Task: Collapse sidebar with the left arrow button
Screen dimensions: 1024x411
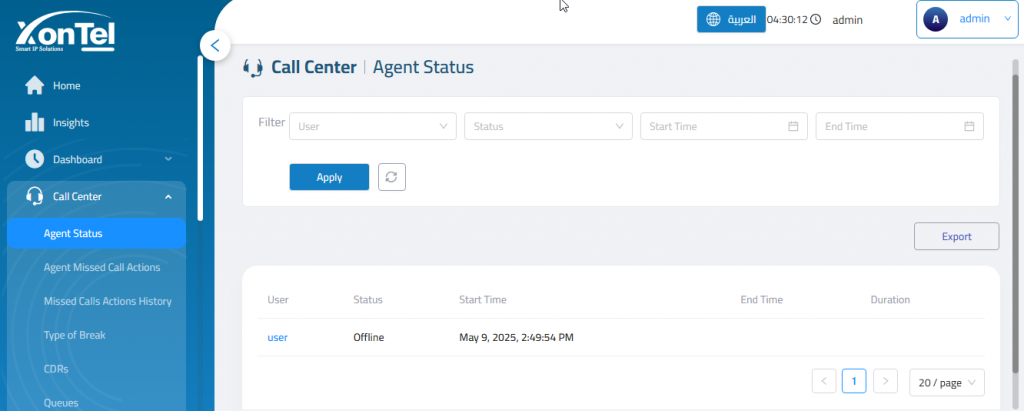Action: [x=215, y=46]
